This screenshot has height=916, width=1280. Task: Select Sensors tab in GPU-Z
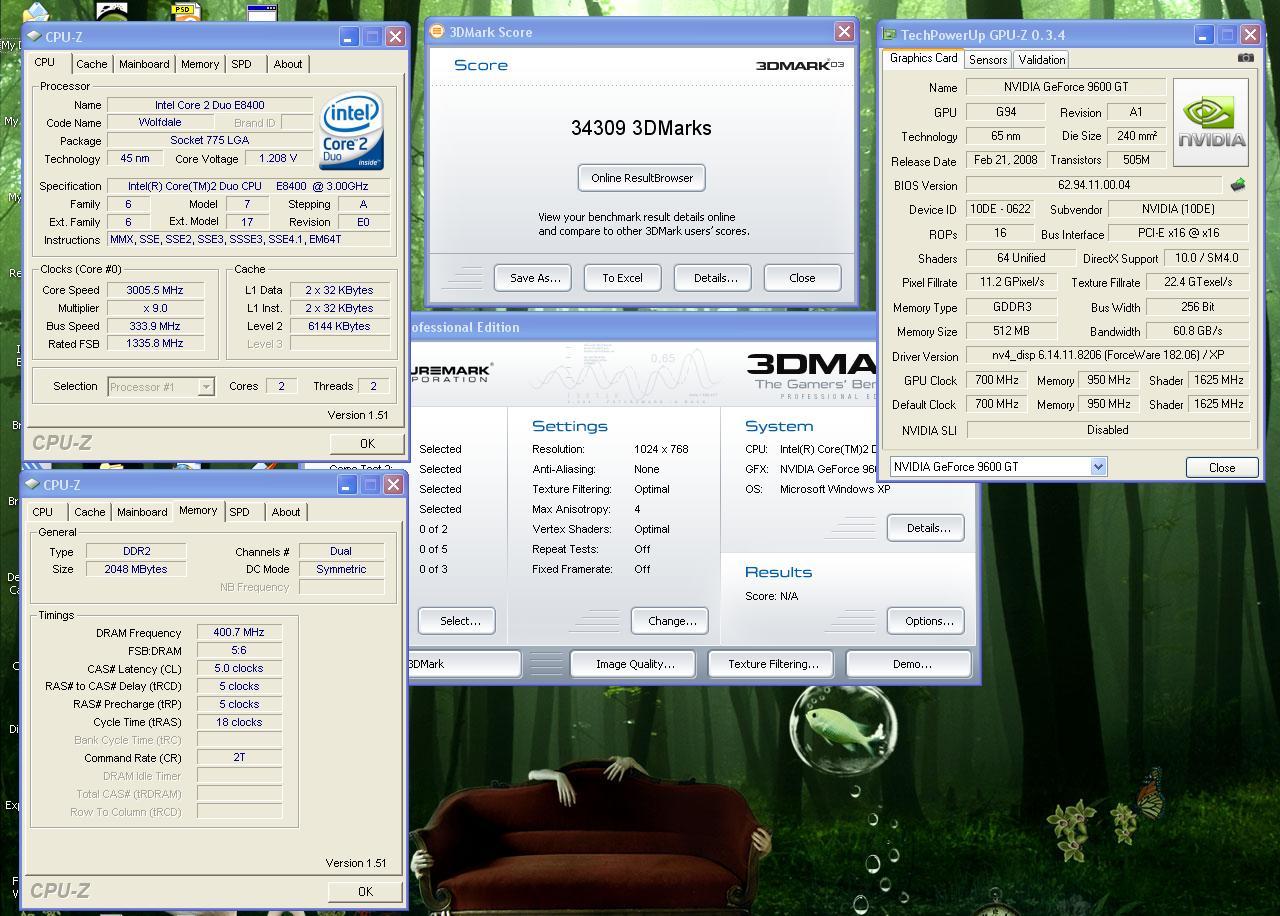point(988,60)
